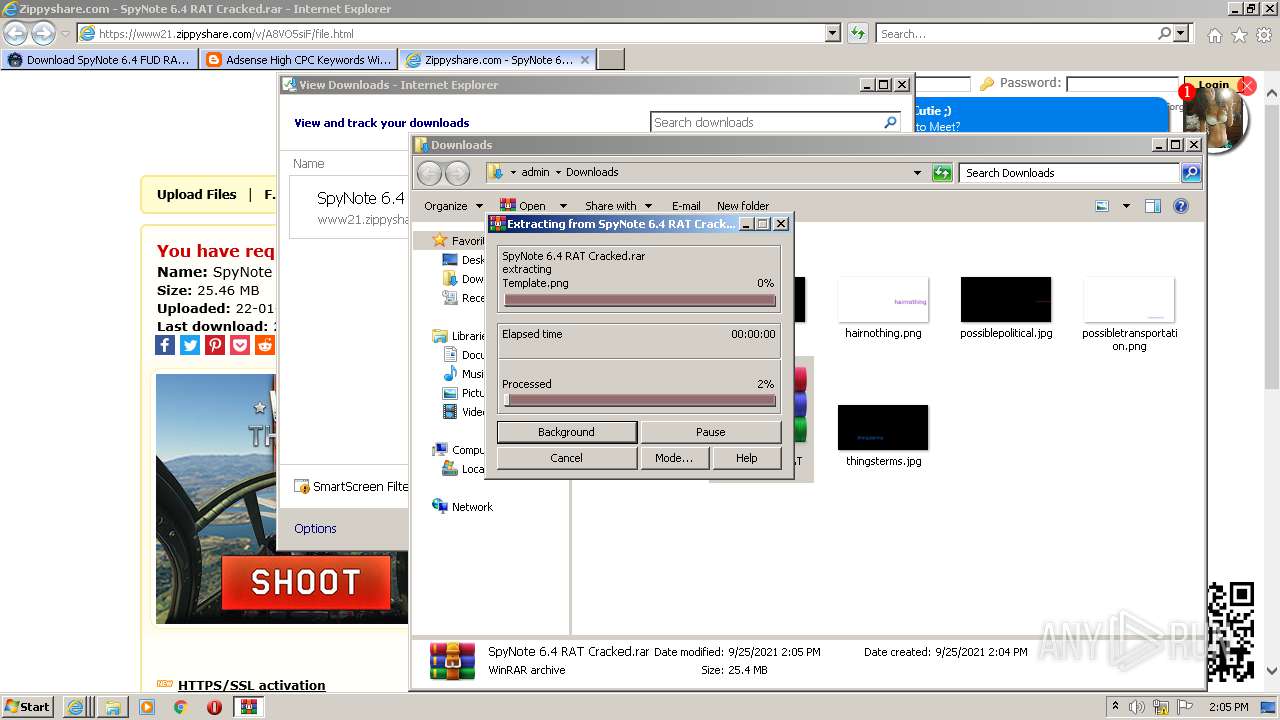Open IE Home icon

[1214, 35]
